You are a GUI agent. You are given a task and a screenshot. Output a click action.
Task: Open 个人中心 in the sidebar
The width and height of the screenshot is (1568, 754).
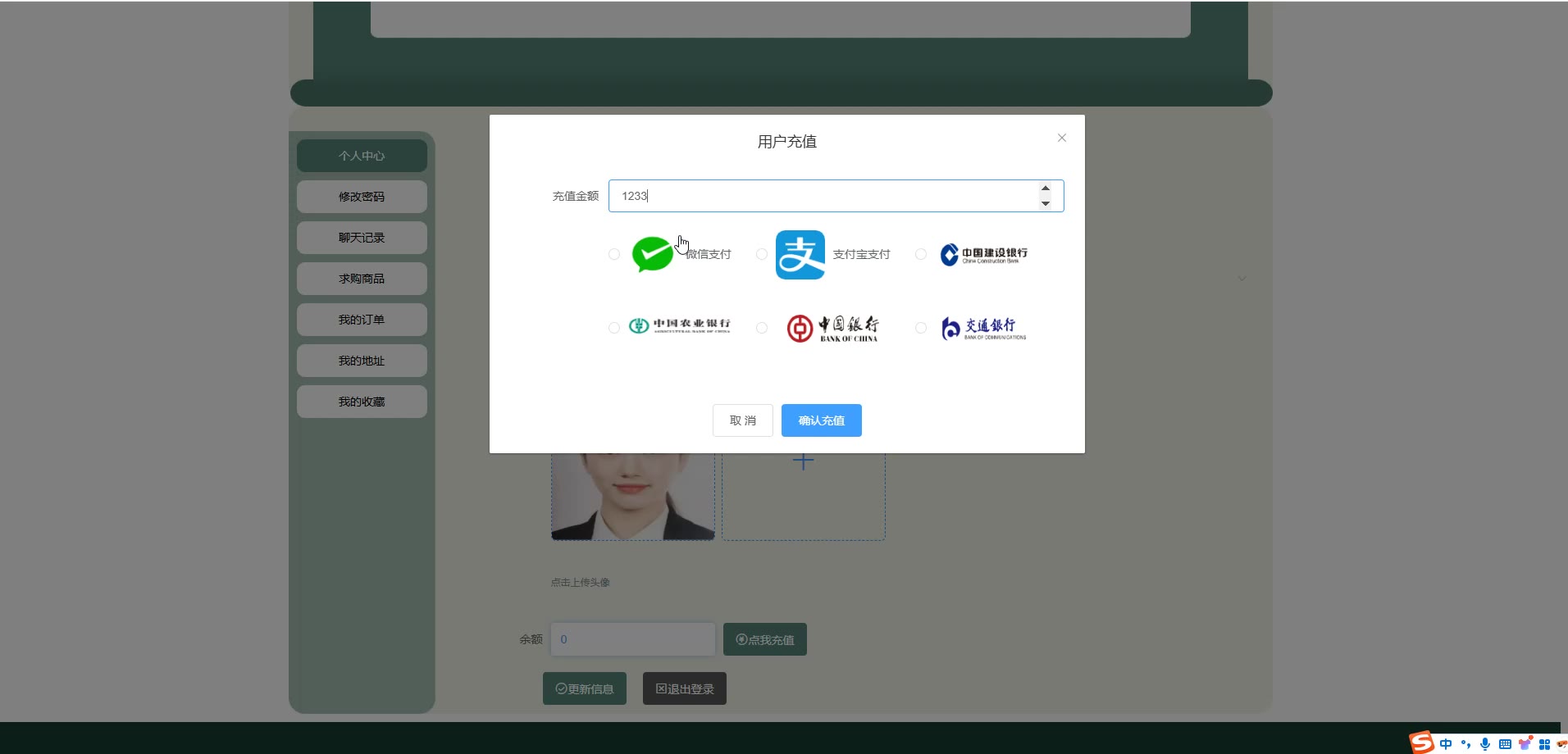tap(362, 156)
